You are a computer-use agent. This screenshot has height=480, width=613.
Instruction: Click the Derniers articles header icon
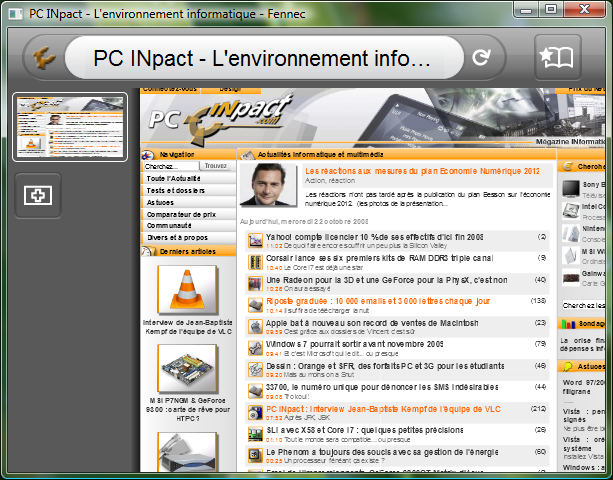tap(148, 251)
